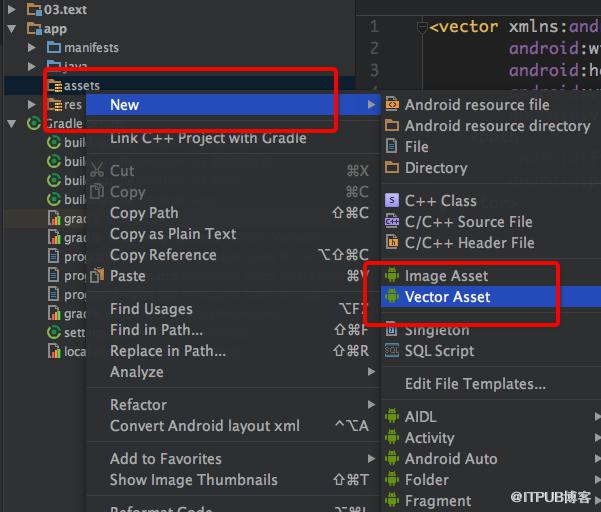
Task: Click the Directory folder icon
Action: (x=392, y=167)
